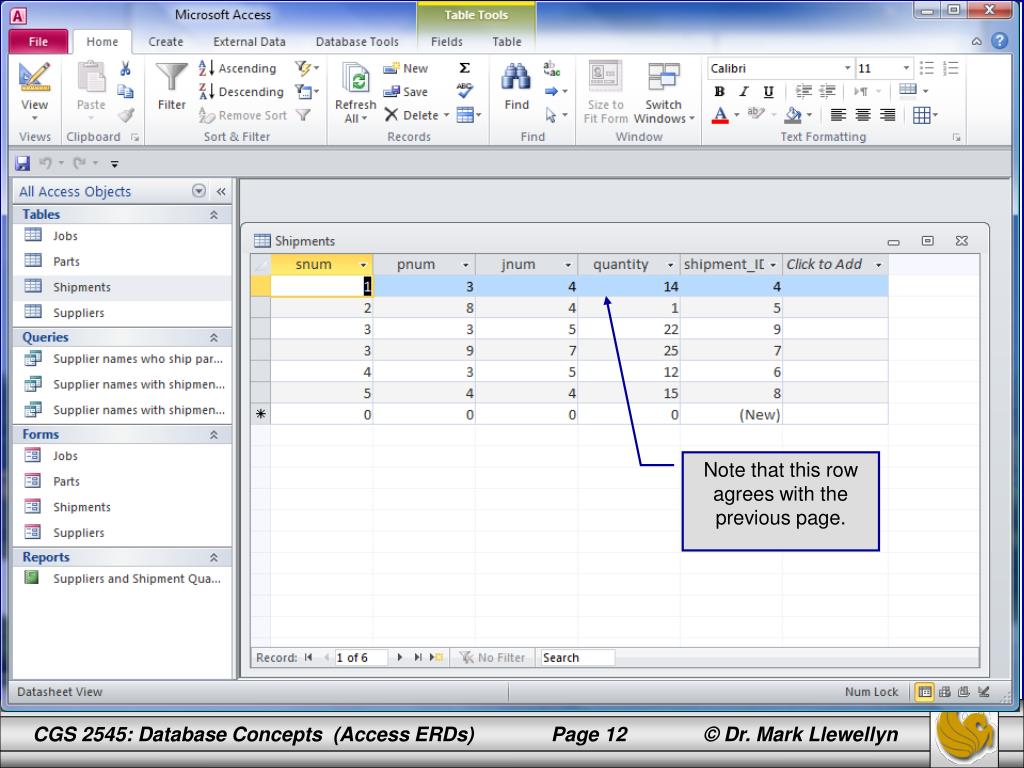Click the Delete record button

(412, 115)
